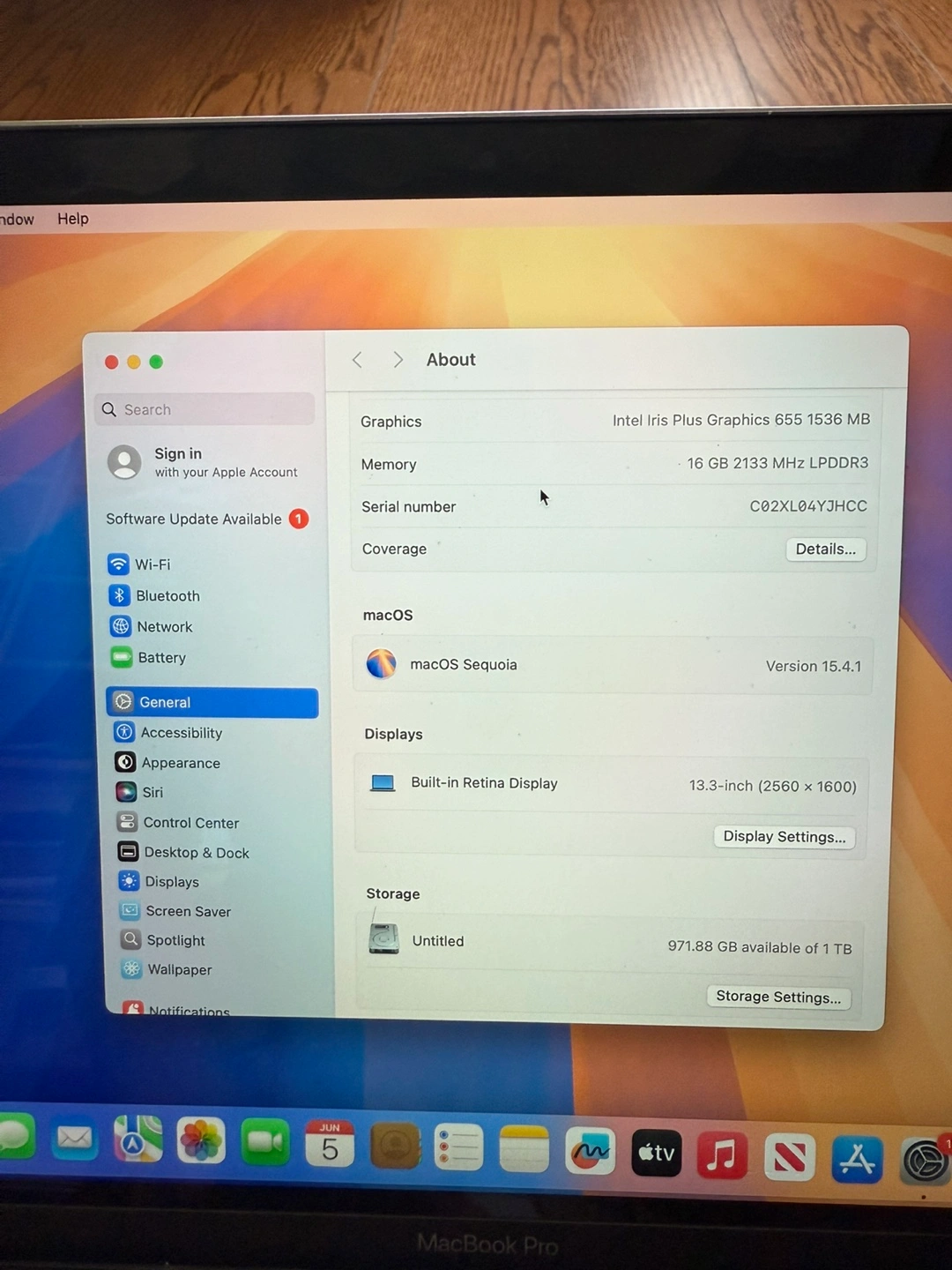Click the Version 15.4.1 text

[x=814, y=666]
